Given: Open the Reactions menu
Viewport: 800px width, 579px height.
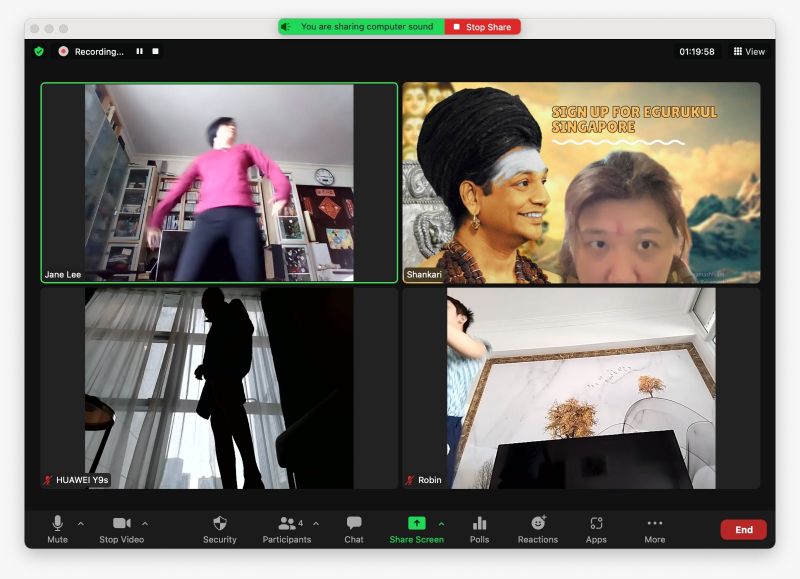Looking at the screenshot, I should pyautogui.click(x=538, y=528).
